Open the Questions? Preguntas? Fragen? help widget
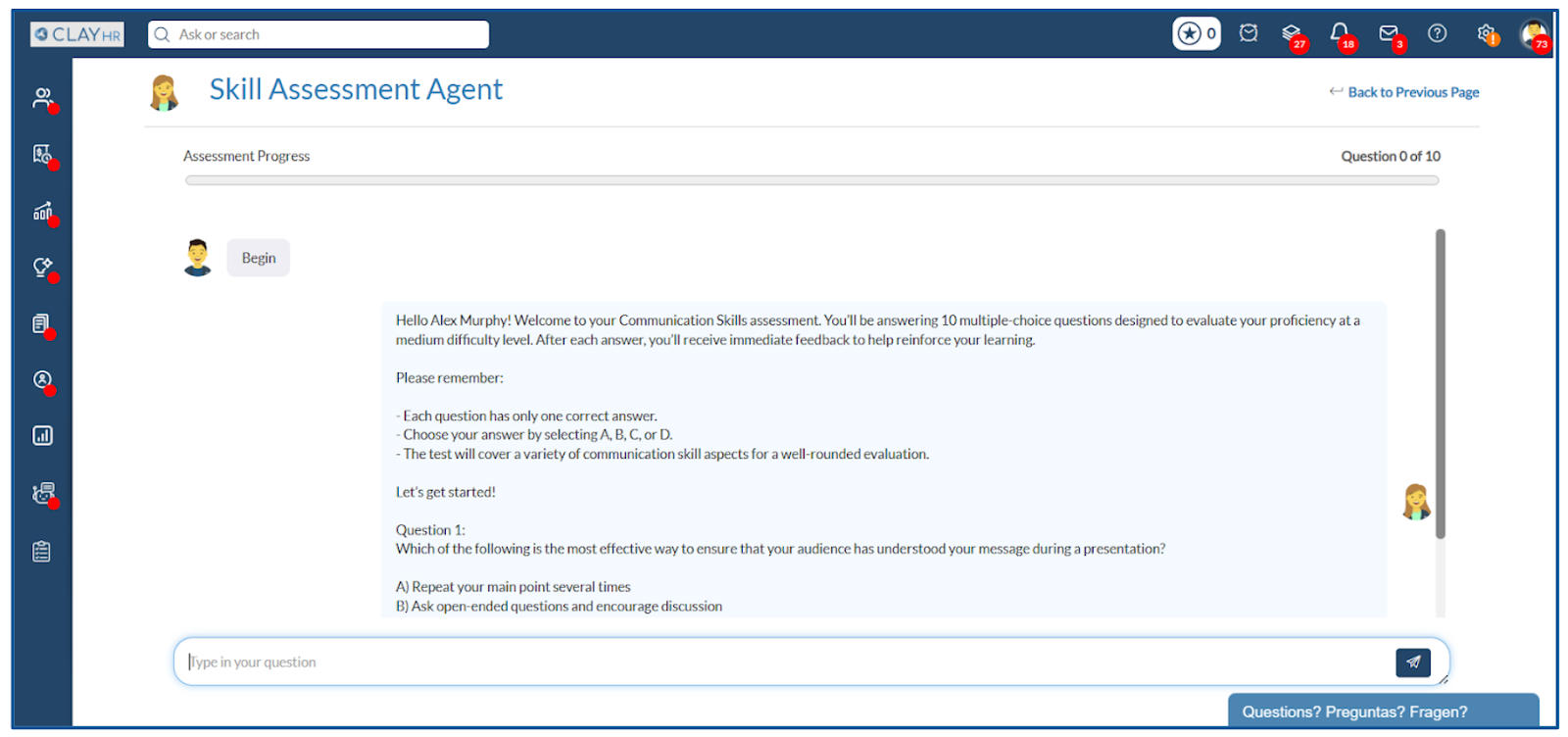Image resolution: width=1568 pixels, height=737 pixels. (x=1383, y=712)
